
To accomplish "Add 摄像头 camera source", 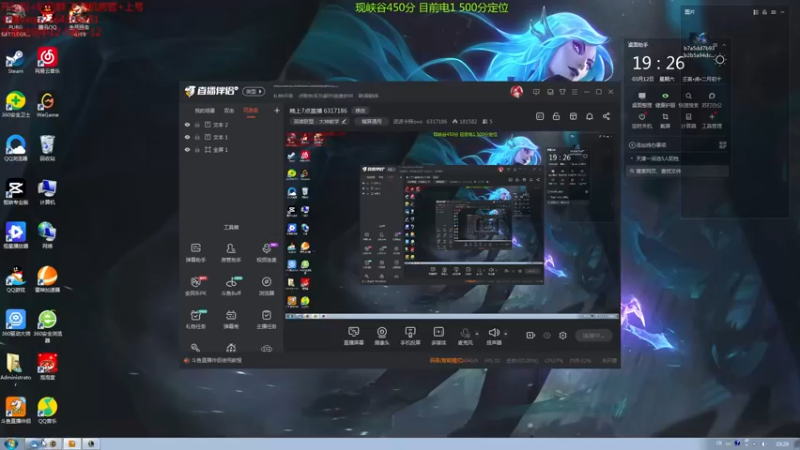I will (382, 336).
